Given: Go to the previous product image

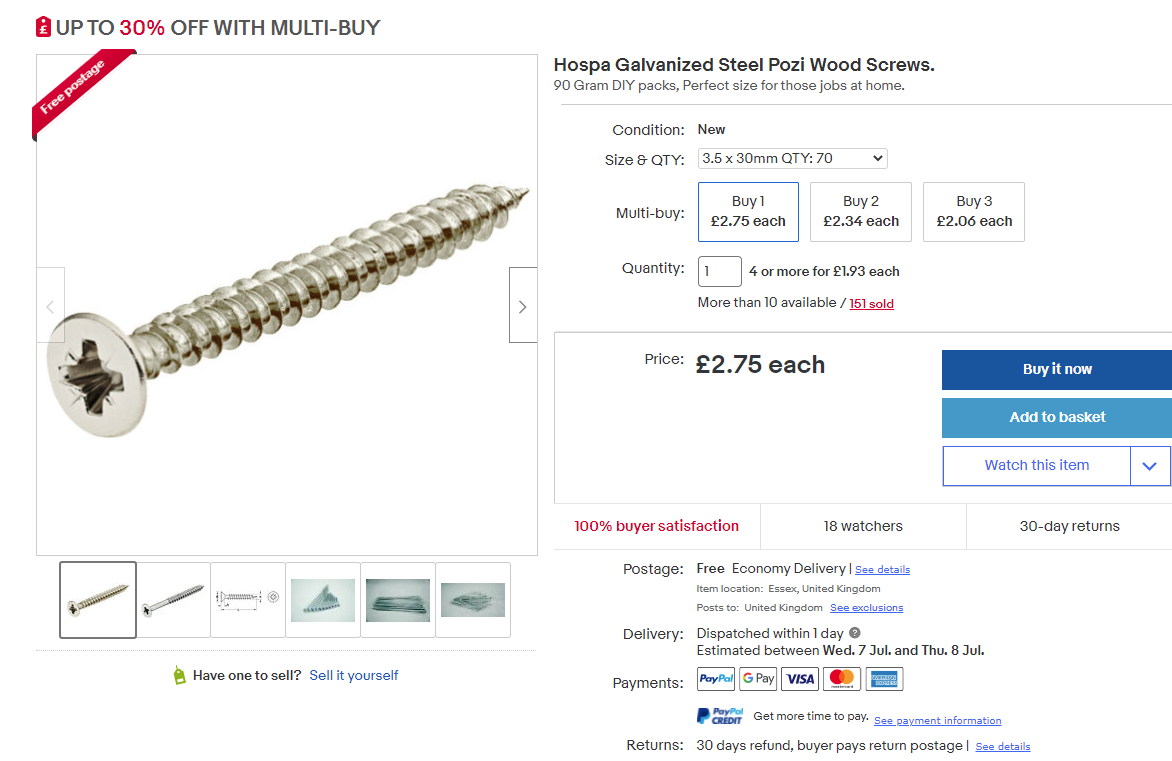Looking at the screenshot, I should (51, 306).
